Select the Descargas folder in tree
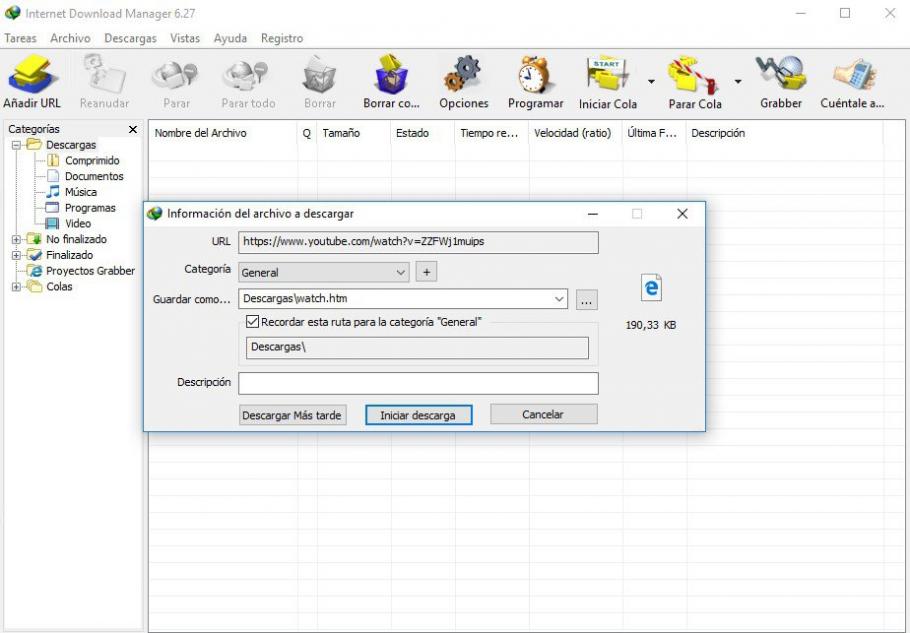This screenshot has height=633, width=910. tap(71, 145)
